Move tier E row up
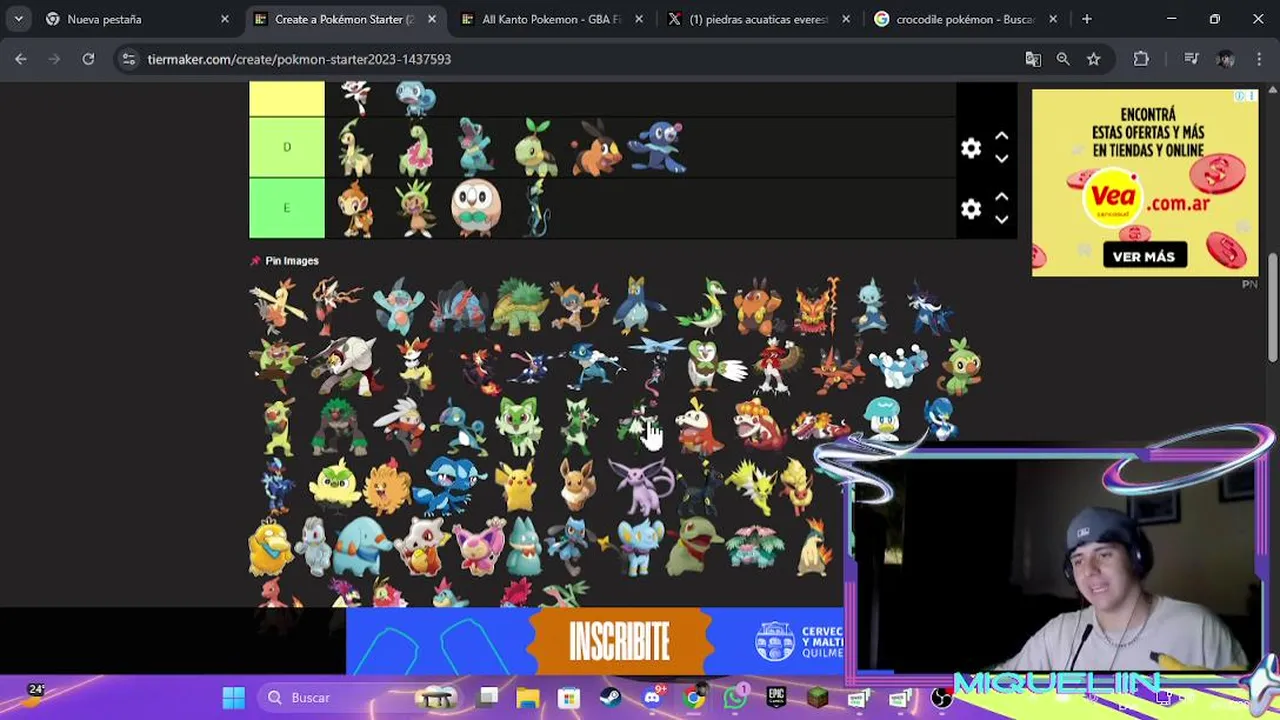Image resolution: width=1280 pixels, height=720 pixels. tap(1001, 198)
